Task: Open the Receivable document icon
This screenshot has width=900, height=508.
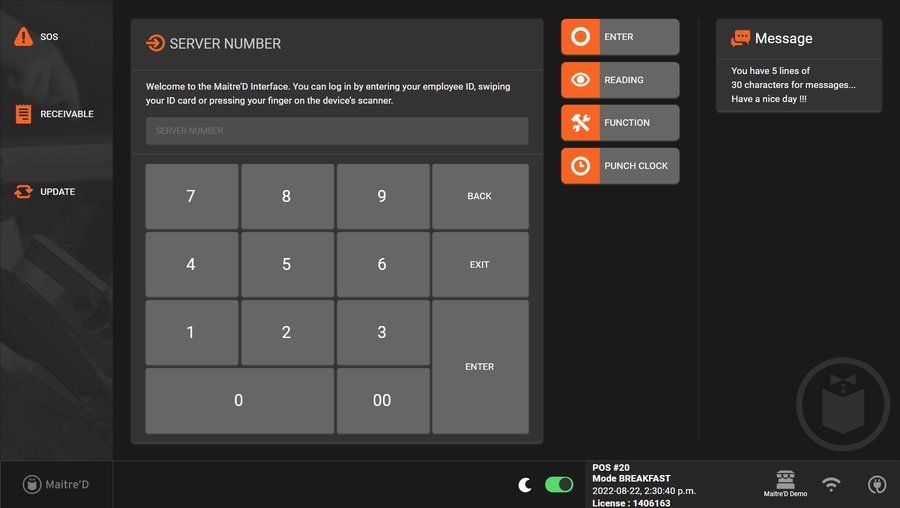Action: coord(23,114)
